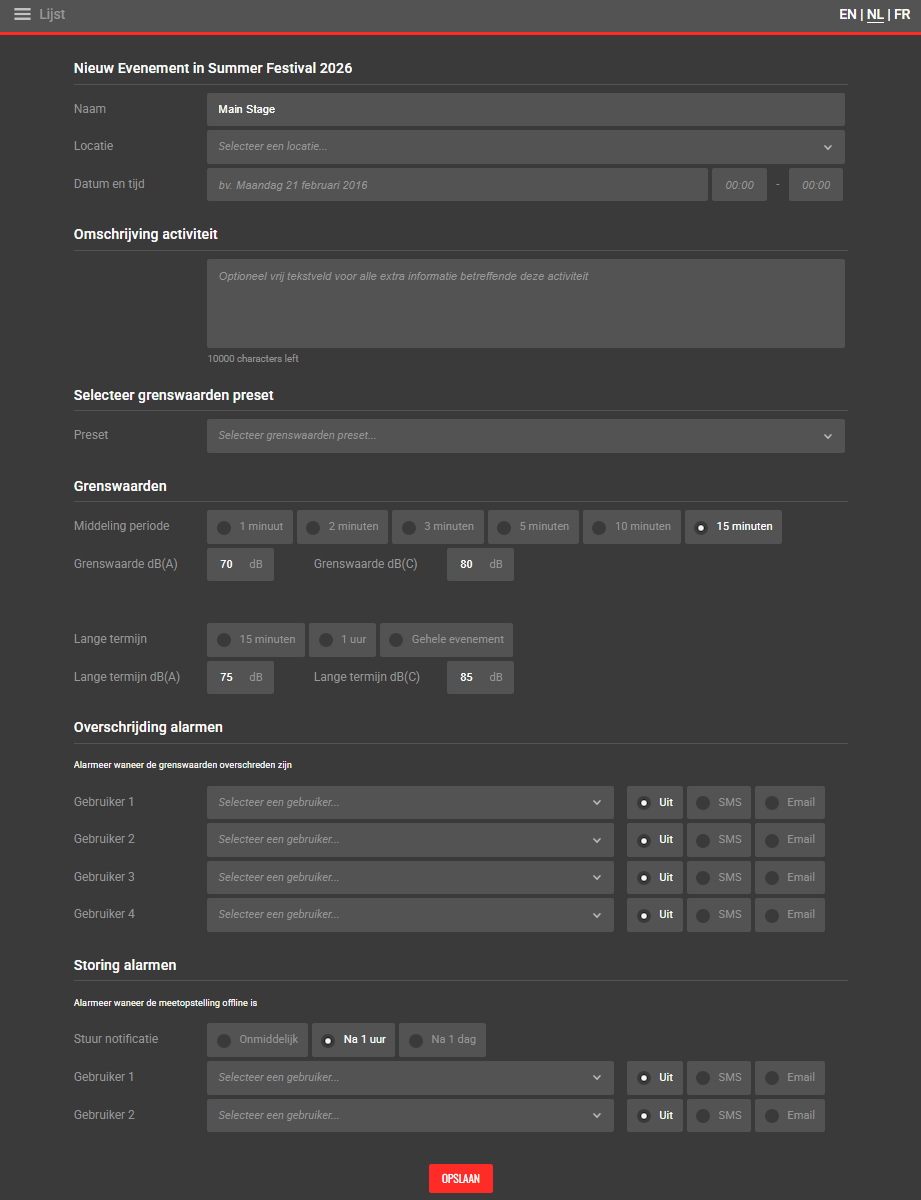Focus the Omschrijving activiteit text area
This screenshot has height=1200, width=921.
pyautogui.click(x=525, y=303)
